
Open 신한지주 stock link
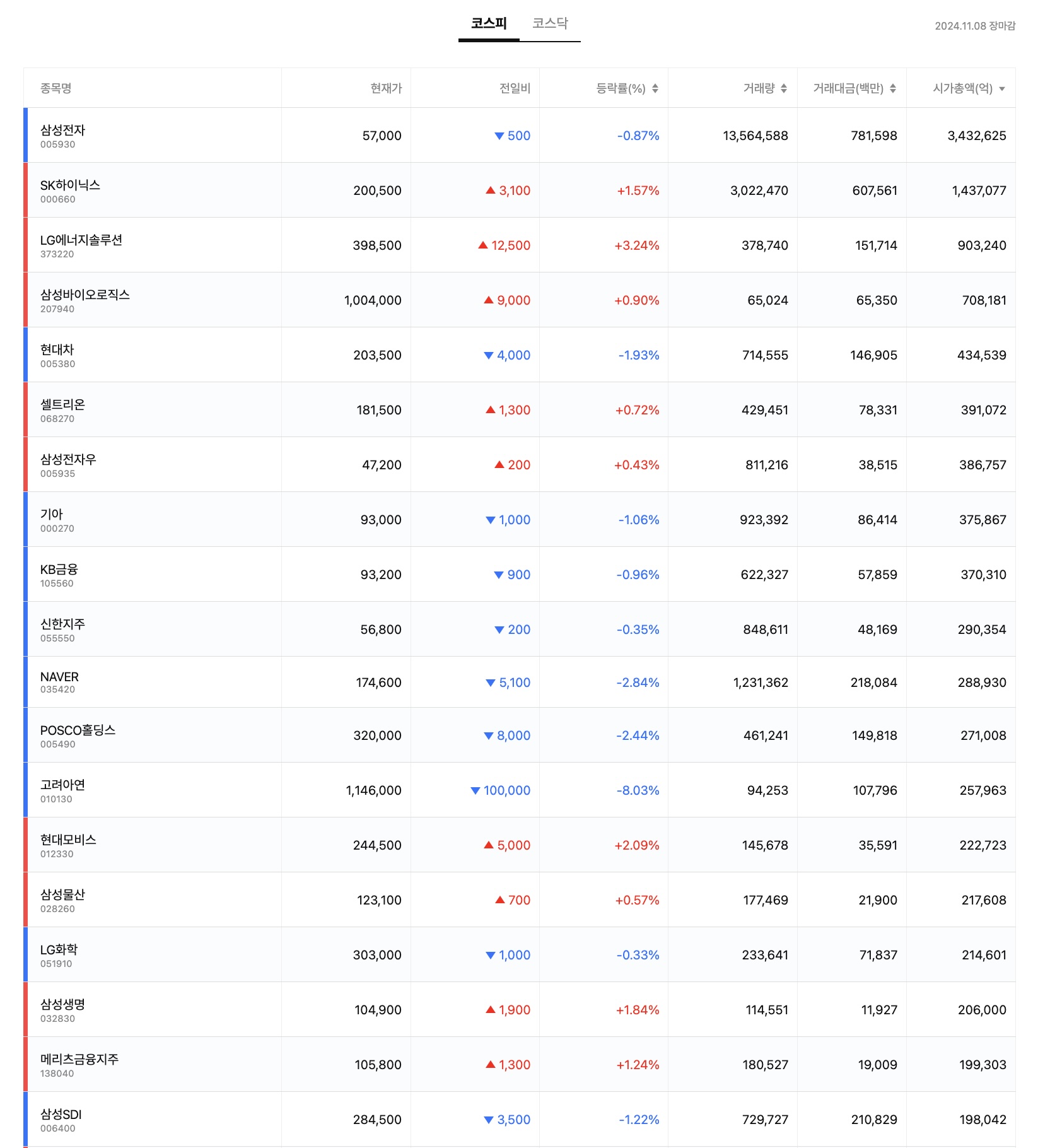[62, 624]
